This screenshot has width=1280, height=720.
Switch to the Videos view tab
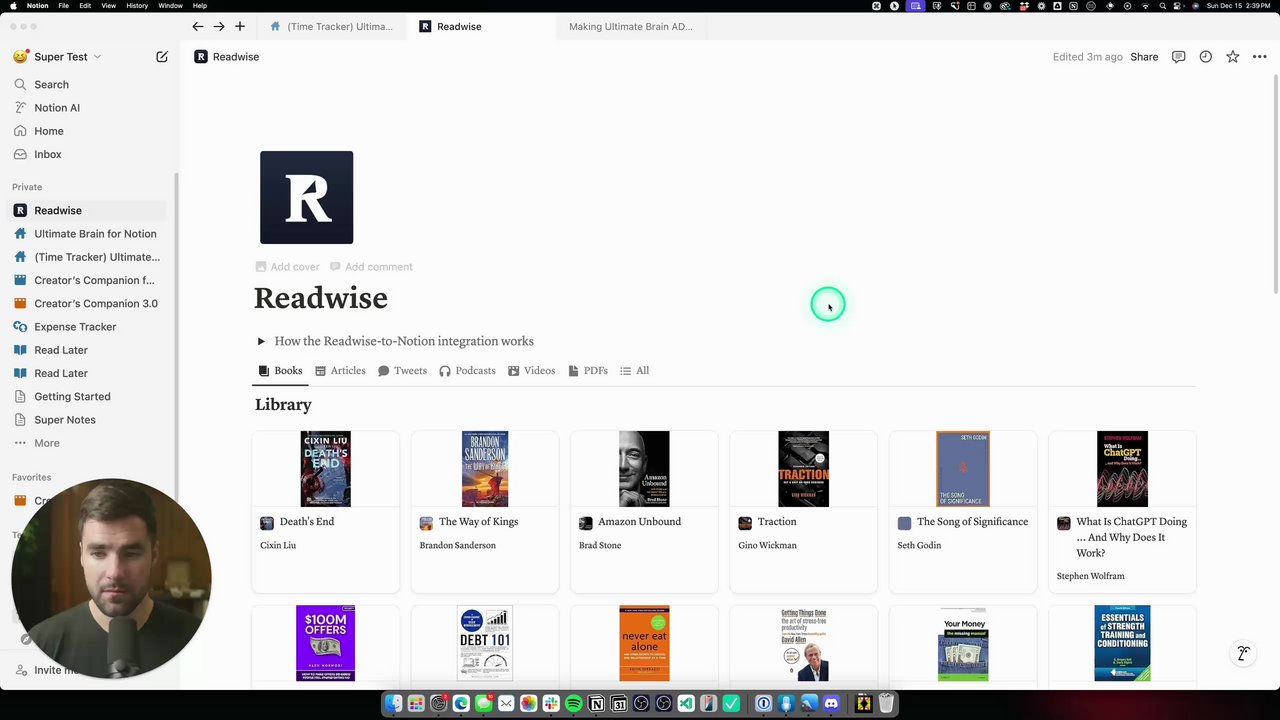click(x=531, y=371)
